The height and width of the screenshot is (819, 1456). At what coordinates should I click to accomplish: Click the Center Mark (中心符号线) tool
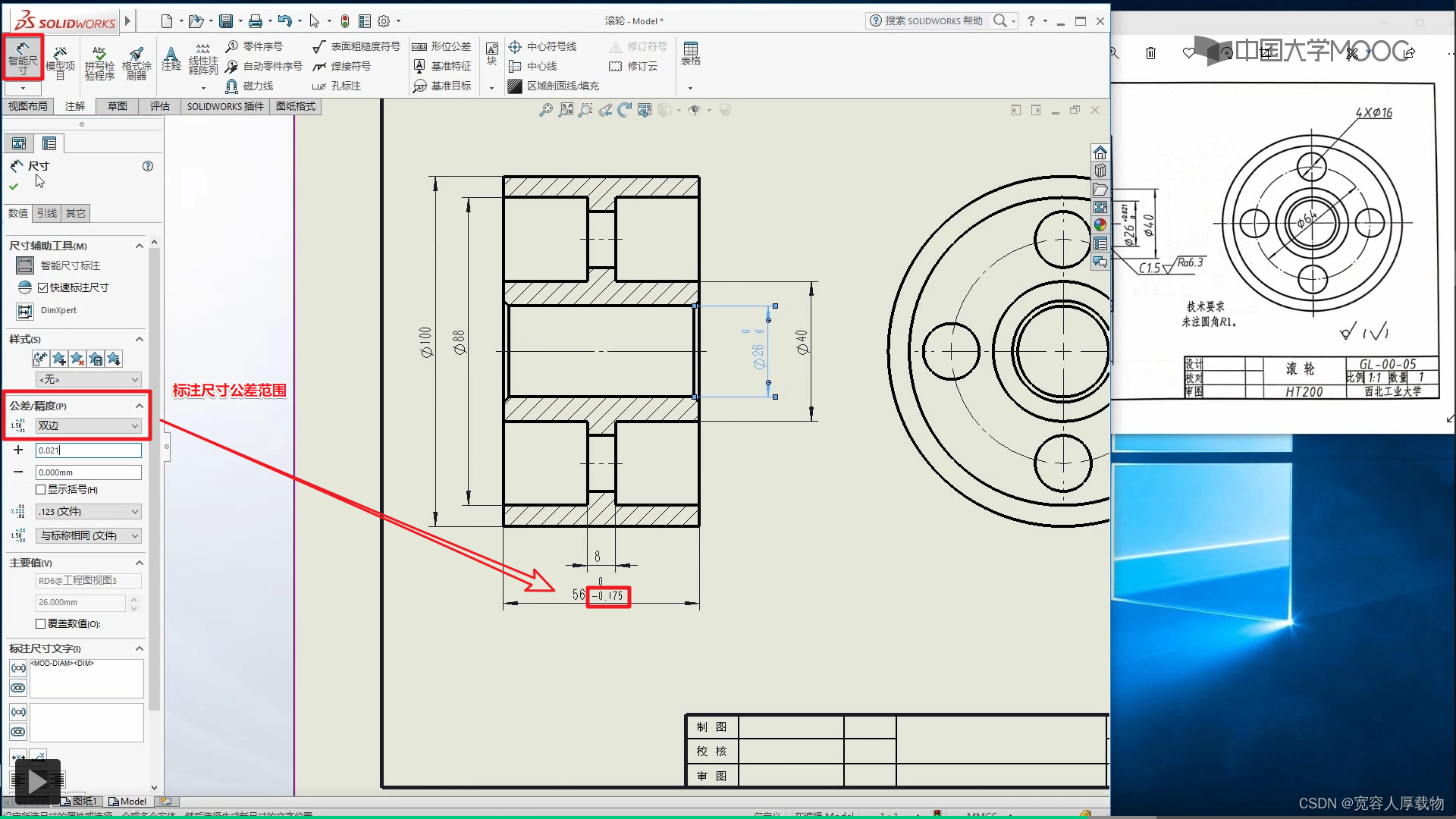point(543,46)
